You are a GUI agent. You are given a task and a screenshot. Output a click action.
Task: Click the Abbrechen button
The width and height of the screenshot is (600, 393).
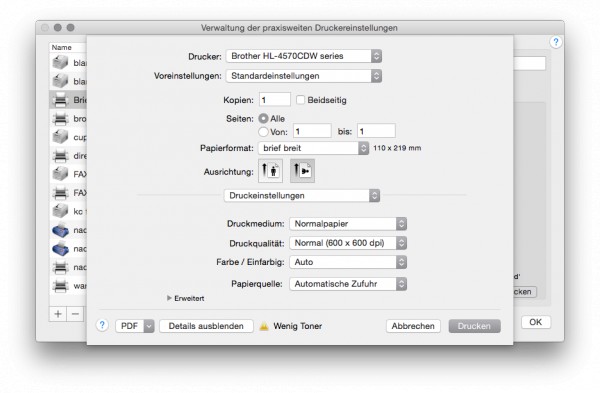pyautogui.click(x=413, y=326)
